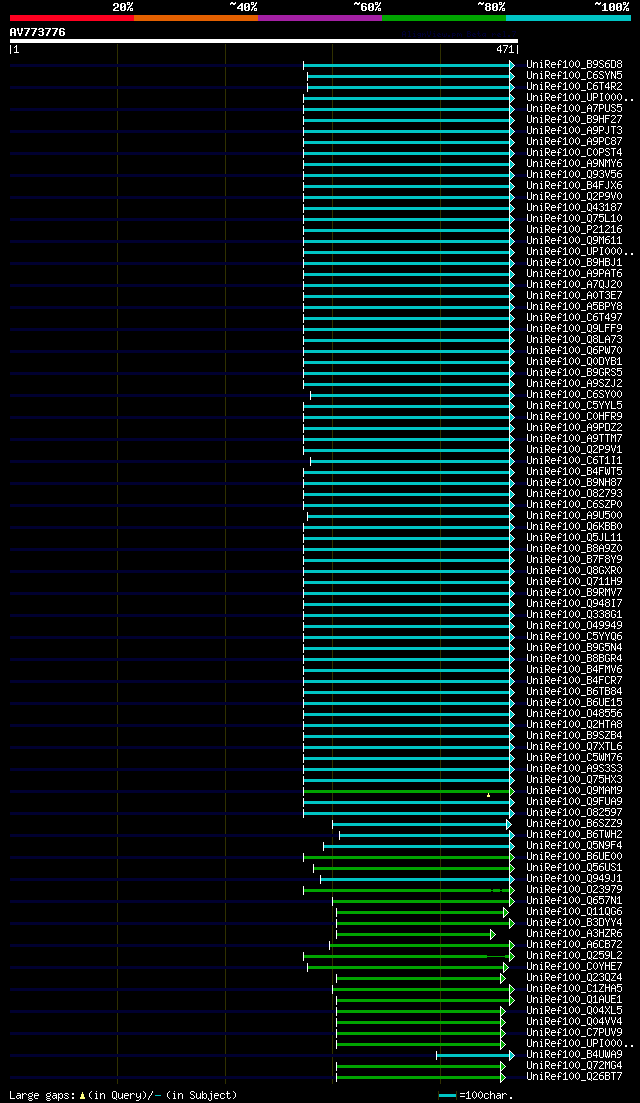Select hit UniRef100_B9G5N4

tap(574, 647)
